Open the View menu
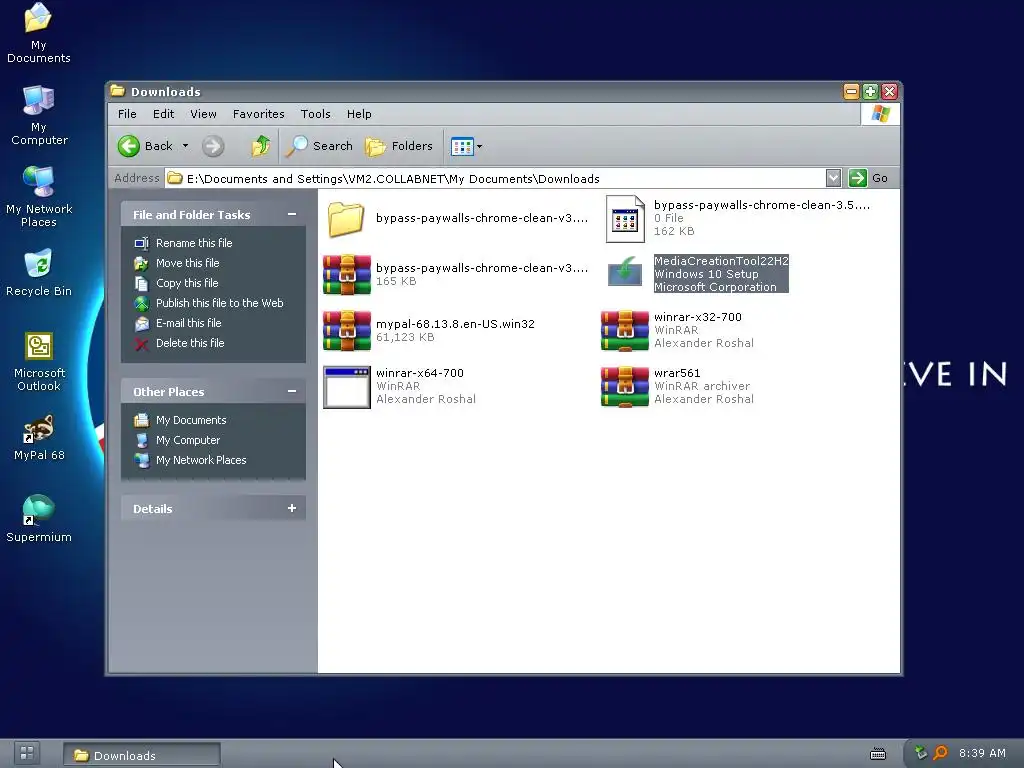This screenshot has height=768, width=1024. [x=203, y=114]
